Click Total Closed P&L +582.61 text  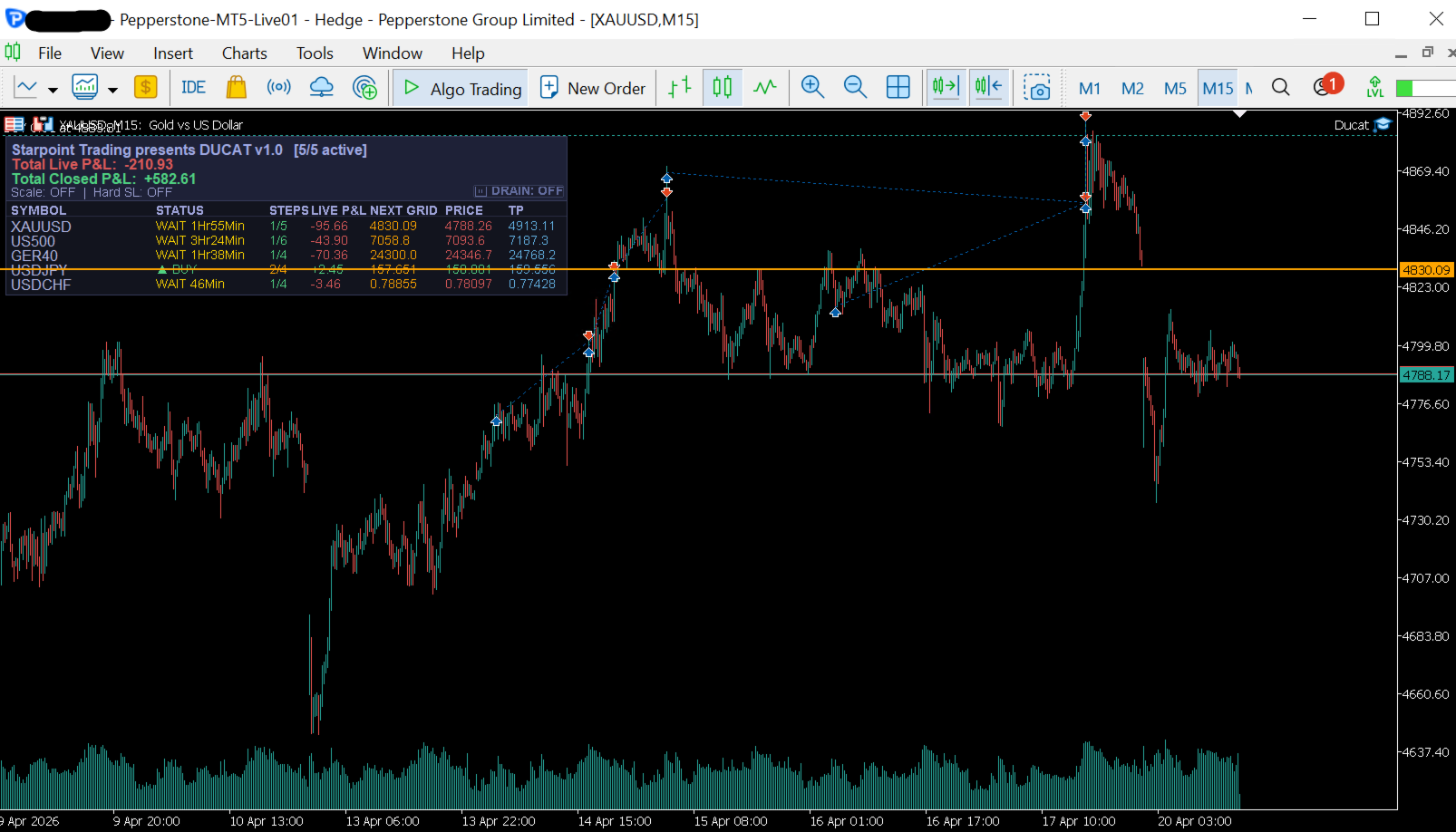[x=103, y=179]
